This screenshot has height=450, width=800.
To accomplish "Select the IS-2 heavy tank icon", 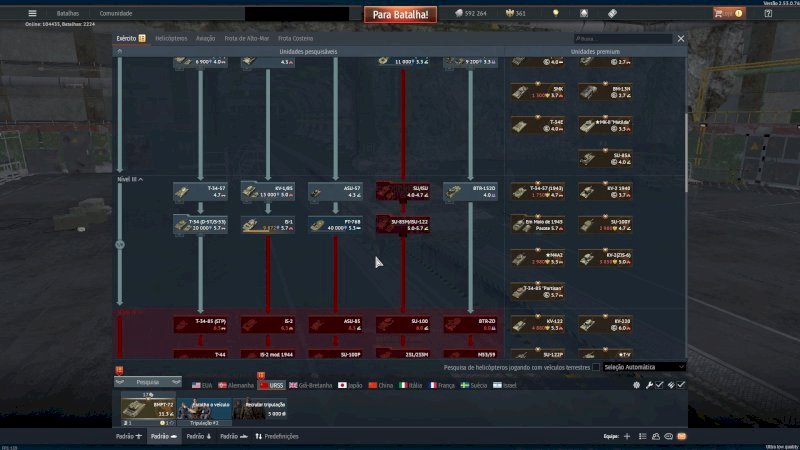I will [267, 323].
